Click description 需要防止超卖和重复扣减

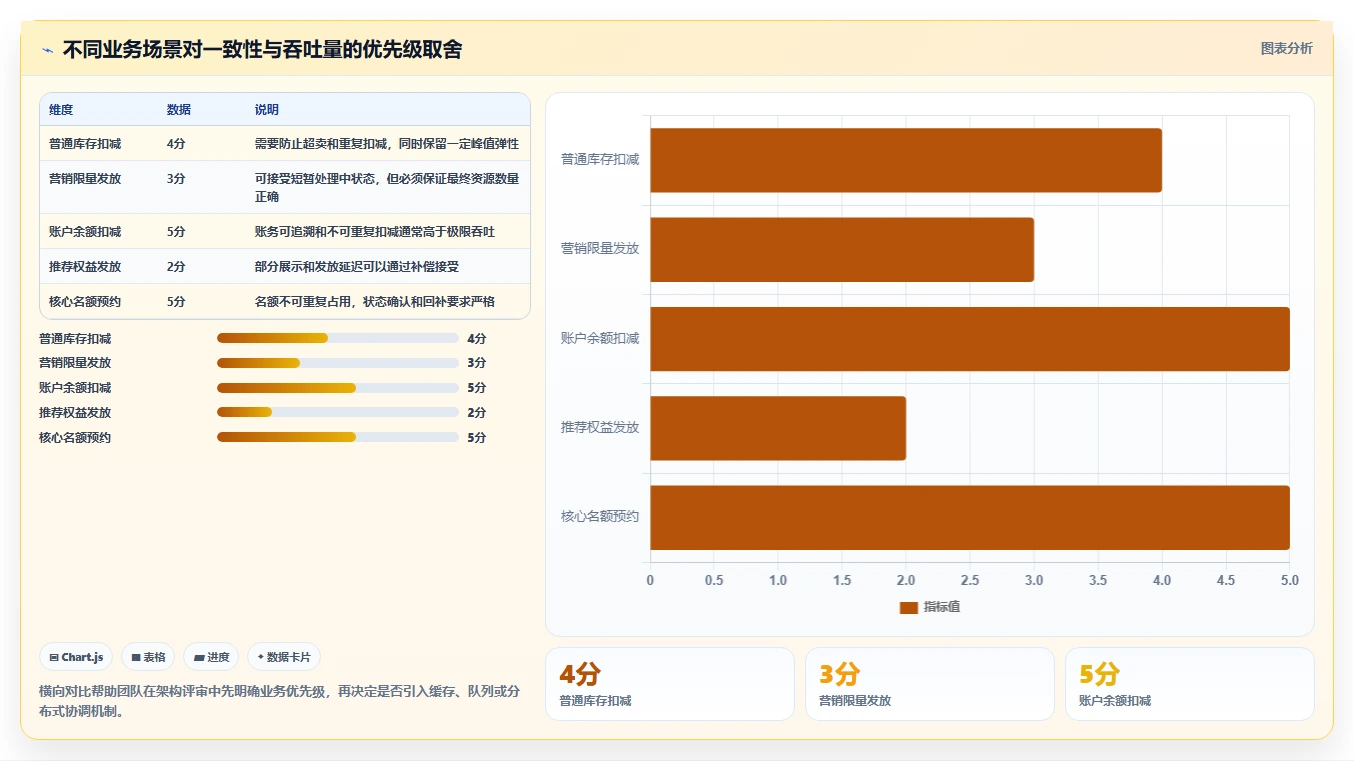pos(387,144)
